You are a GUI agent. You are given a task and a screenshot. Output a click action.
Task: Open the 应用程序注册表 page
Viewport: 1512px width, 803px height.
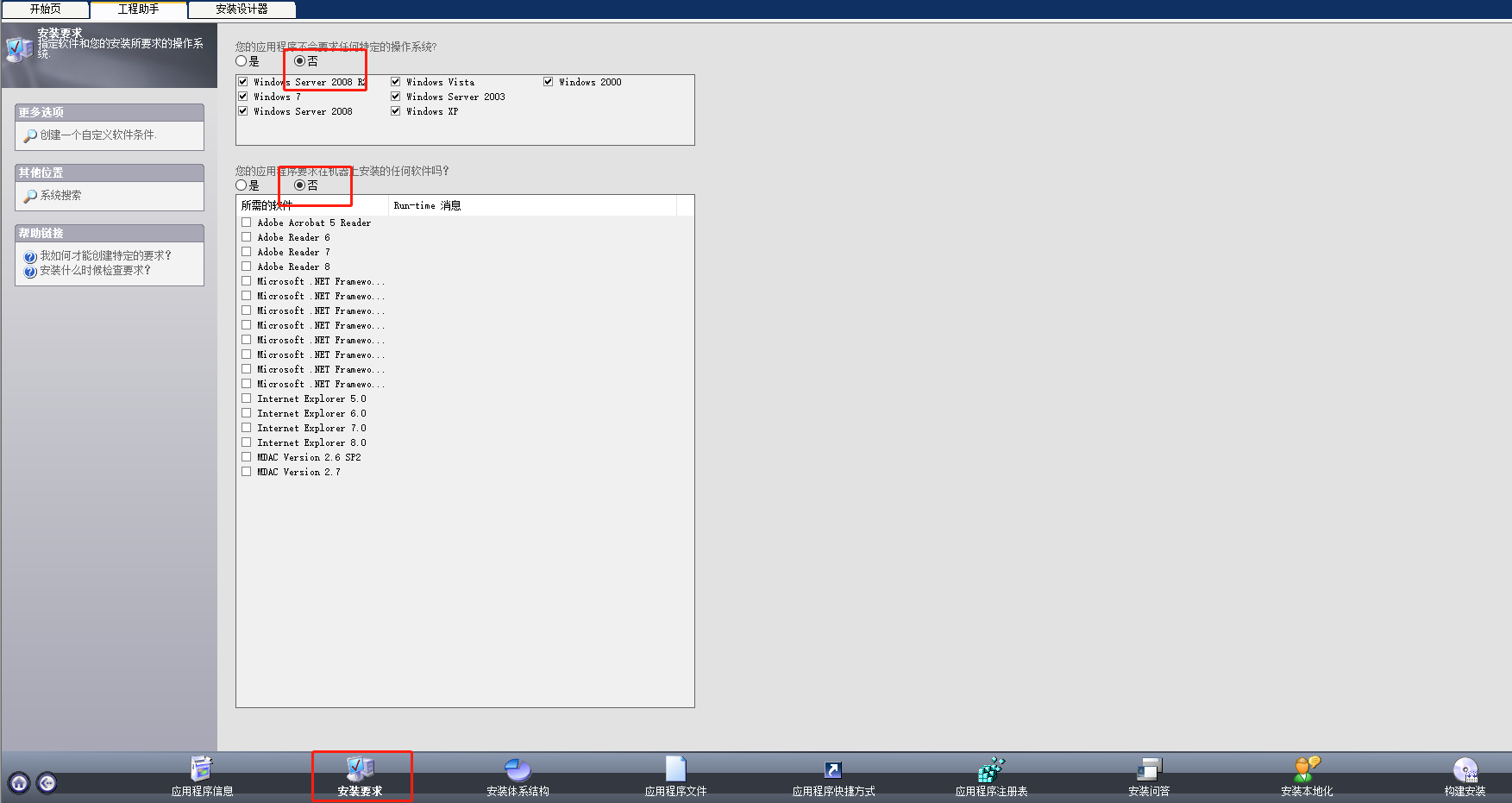pos(992,775)
